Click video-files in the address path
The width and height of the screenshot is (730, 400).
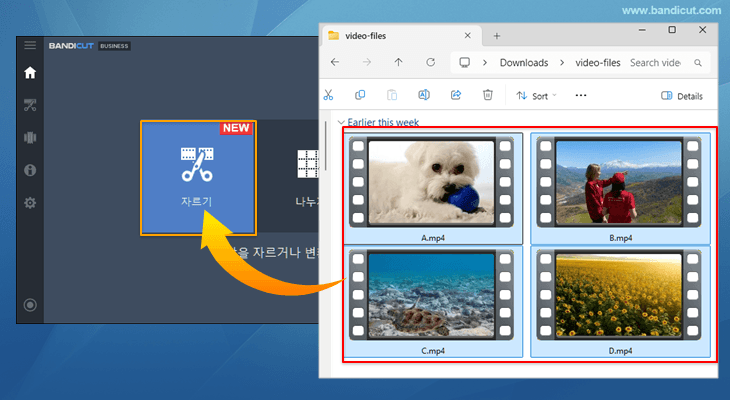tap(598, 62)
